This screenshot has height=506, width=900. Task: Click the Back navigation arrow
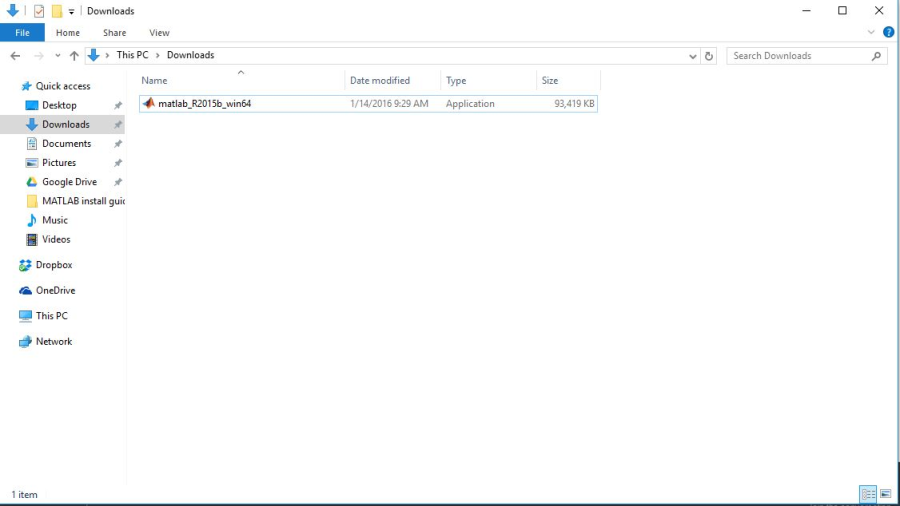pyautogui.click(x=15, y=56)
